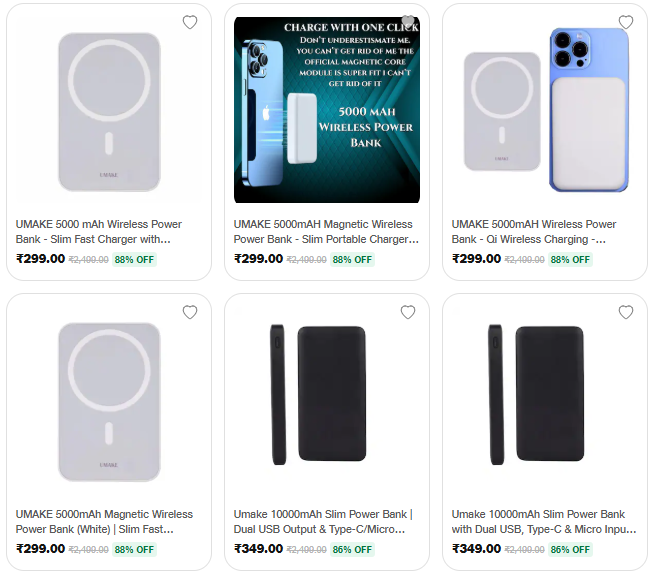This screenshot has height=578, width=655.
Task: Wishlist the Umake 10000mAh Dual USB Output power bank
Action: [x=408, y=313]
